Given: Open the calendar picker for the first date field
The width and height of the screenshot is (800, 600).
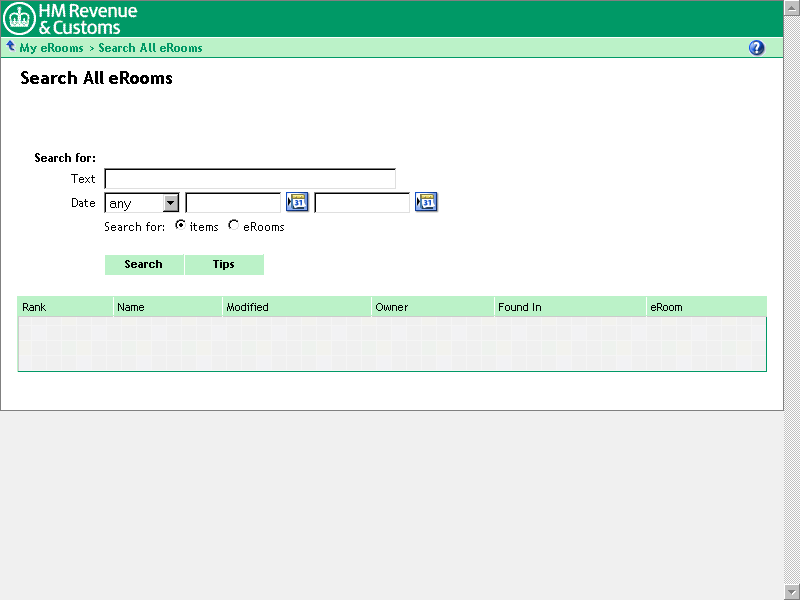Looking at the screenshot, I should [x=297, y=203].
